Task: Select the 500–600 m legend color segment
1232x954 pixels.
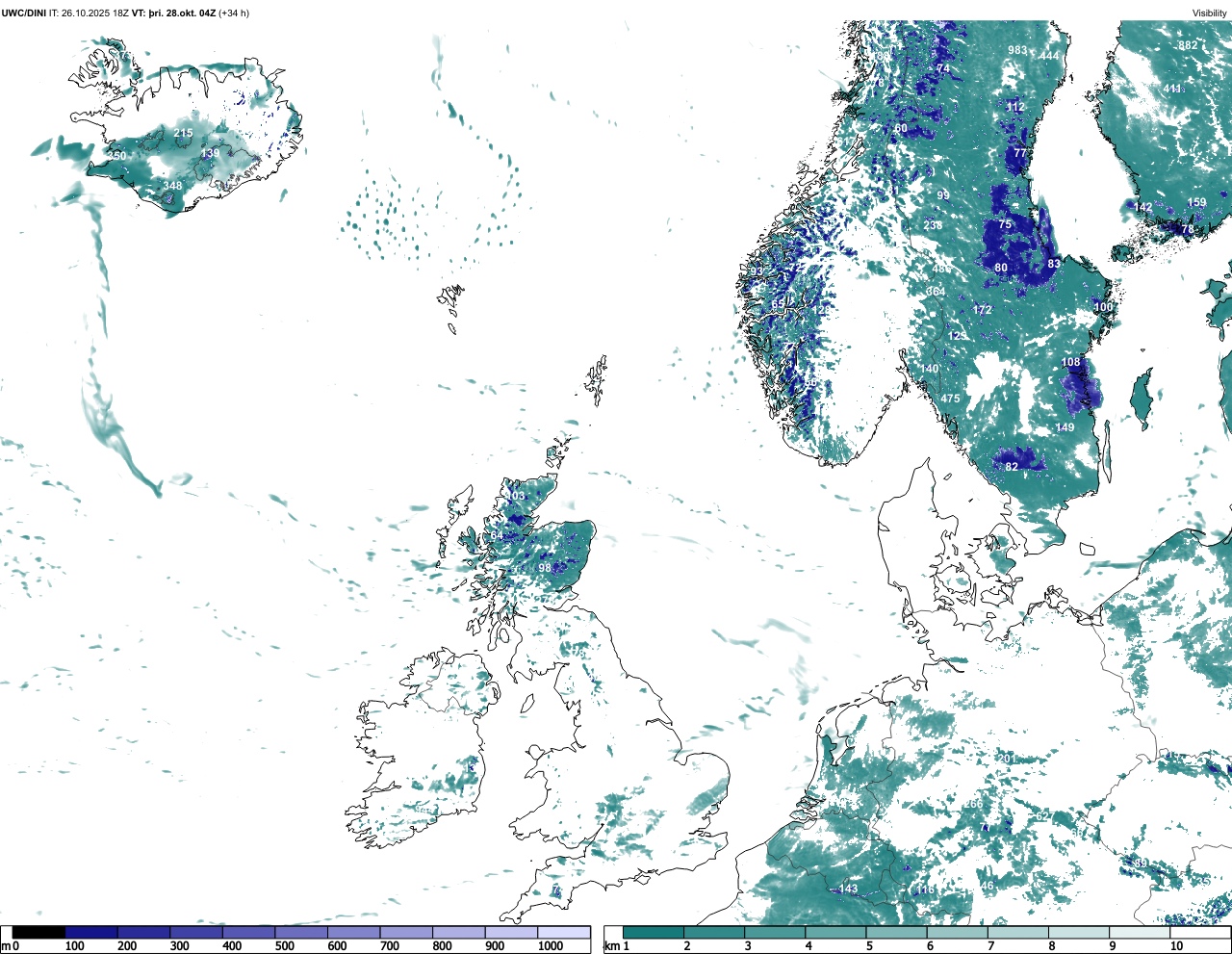Action: [x=301, y=933]
